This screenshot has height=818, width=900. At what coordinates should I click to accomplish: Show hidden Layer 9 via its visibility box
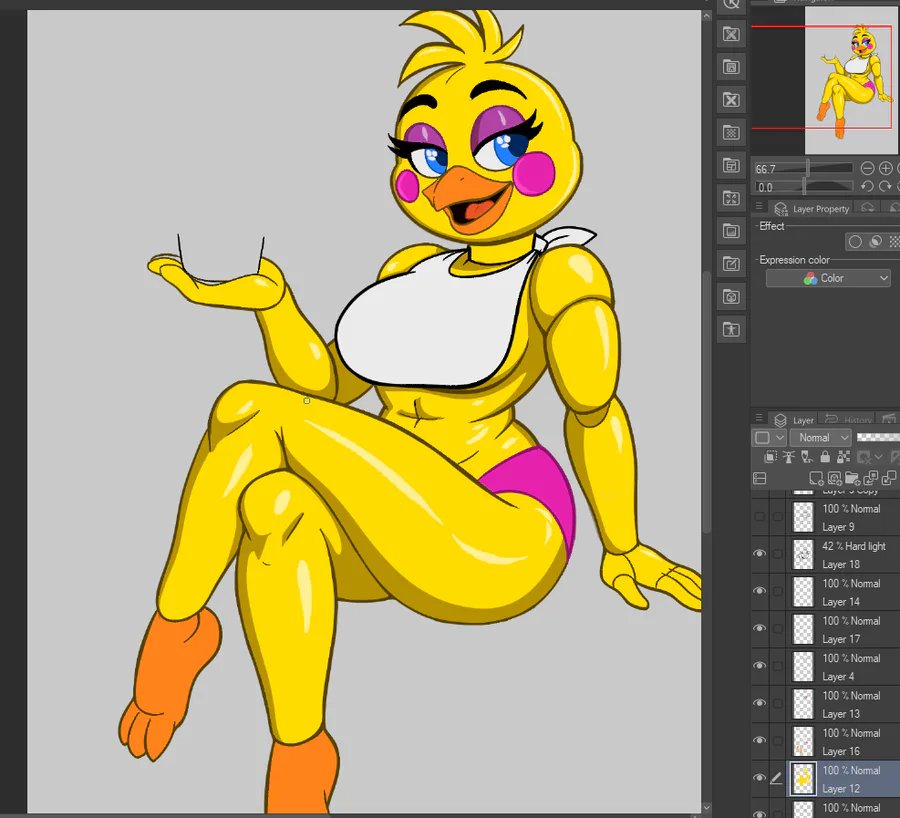pos(759,517)
